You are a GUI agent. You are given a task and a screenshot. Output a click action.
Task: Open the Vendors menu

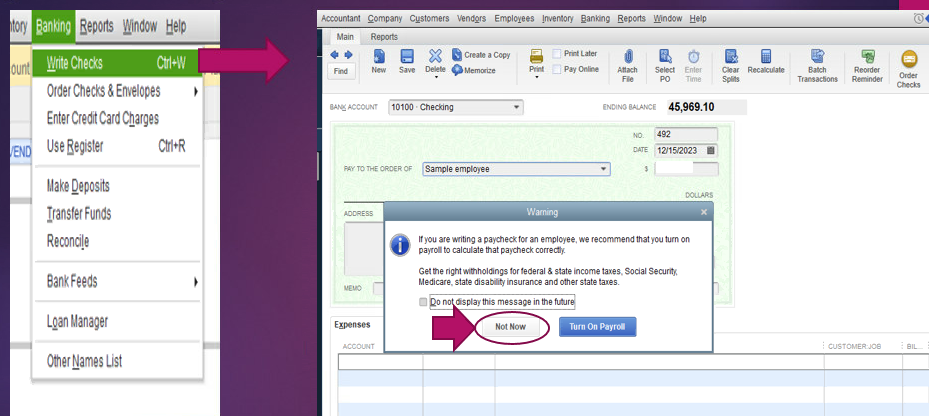pos(472,18)
